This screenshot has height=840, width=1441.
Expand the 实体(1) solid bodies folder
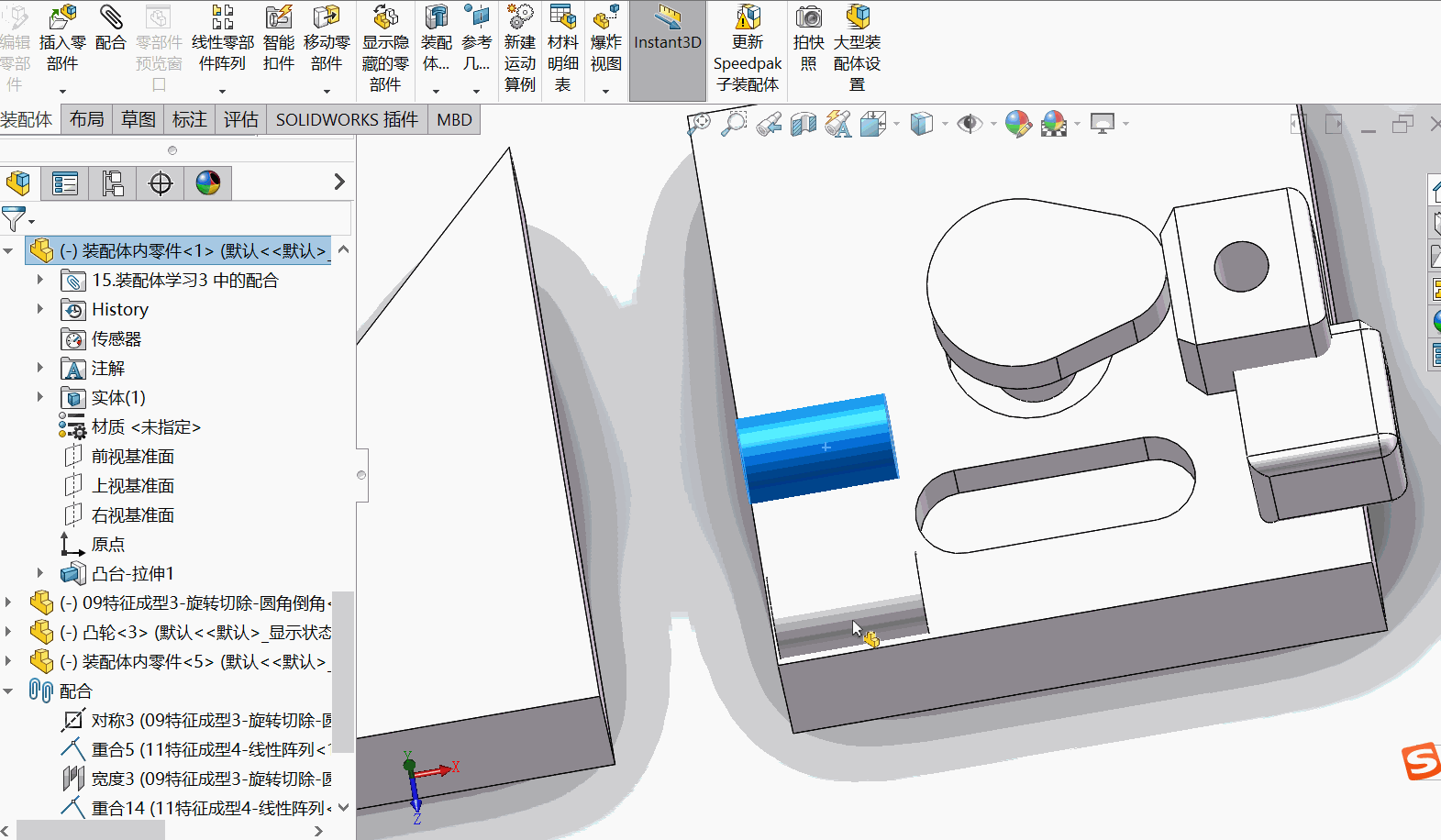(x=40, y=397)
